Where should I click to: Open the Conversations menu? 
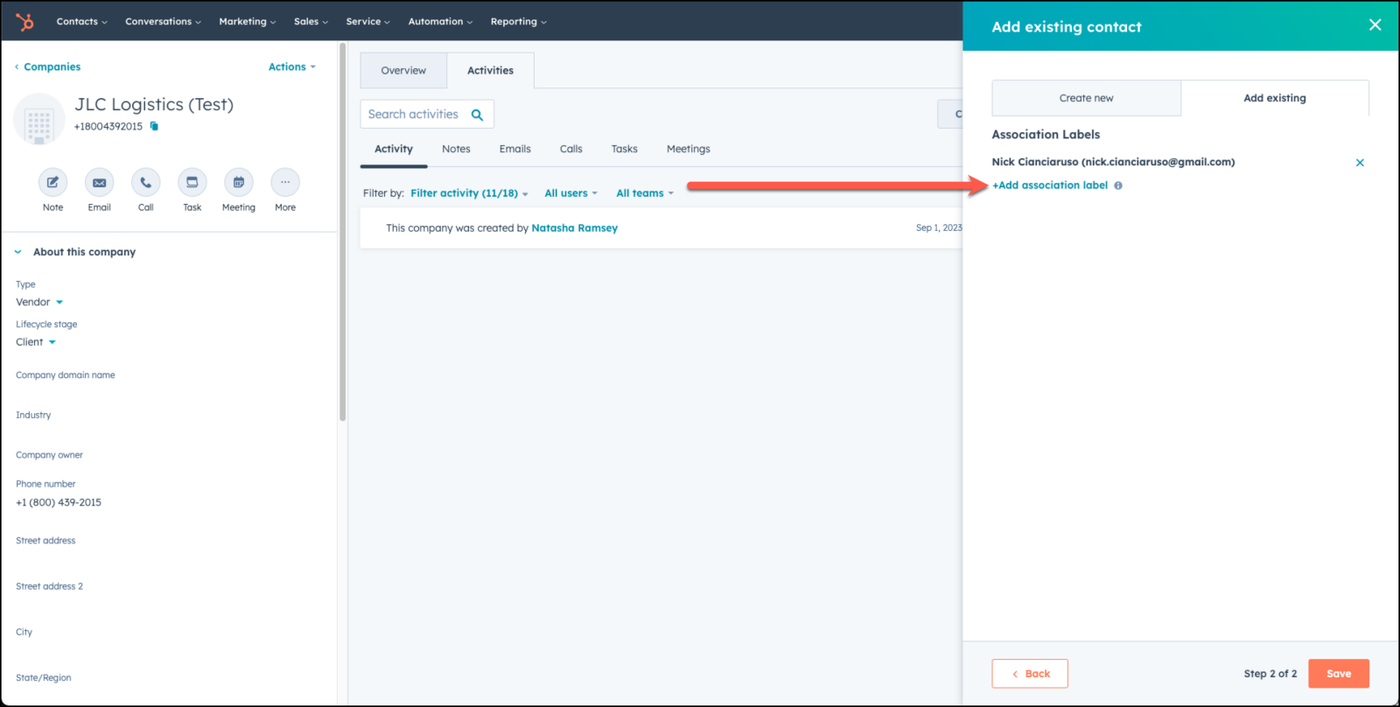[163, 21]
